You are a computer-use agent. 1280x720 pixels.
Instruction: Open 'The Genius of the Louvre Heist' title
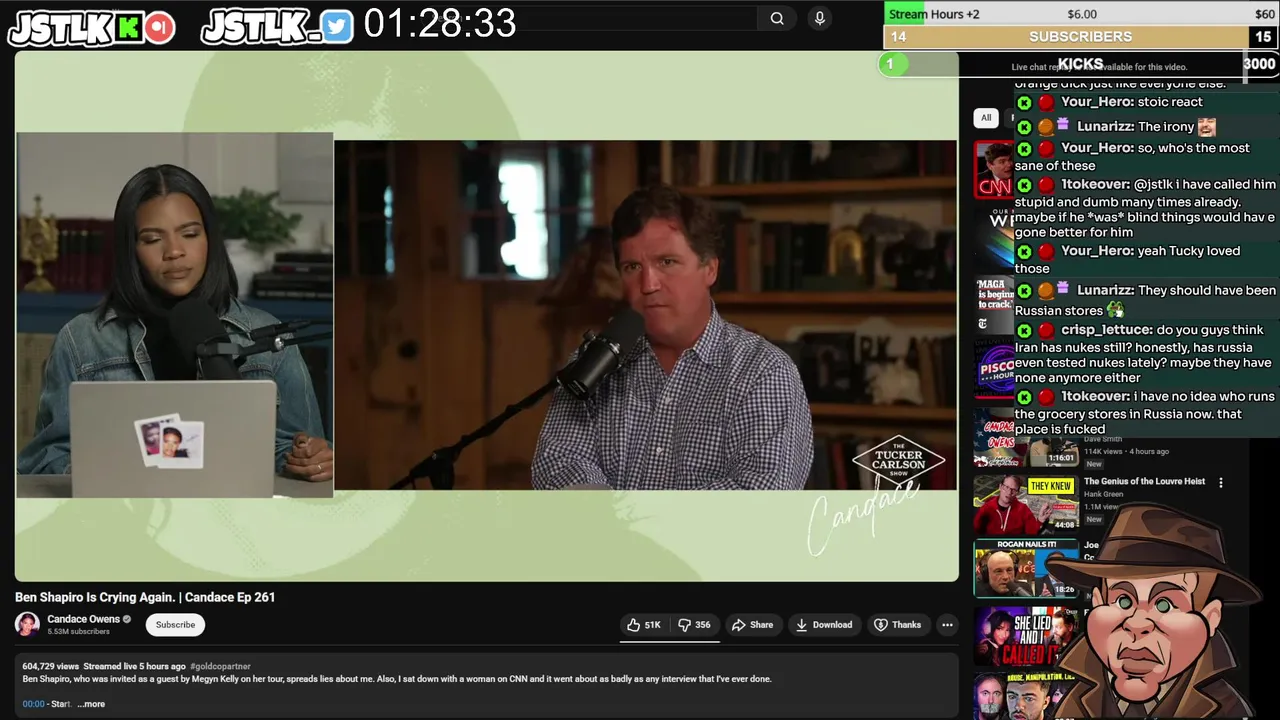[x=1144, y=482]
